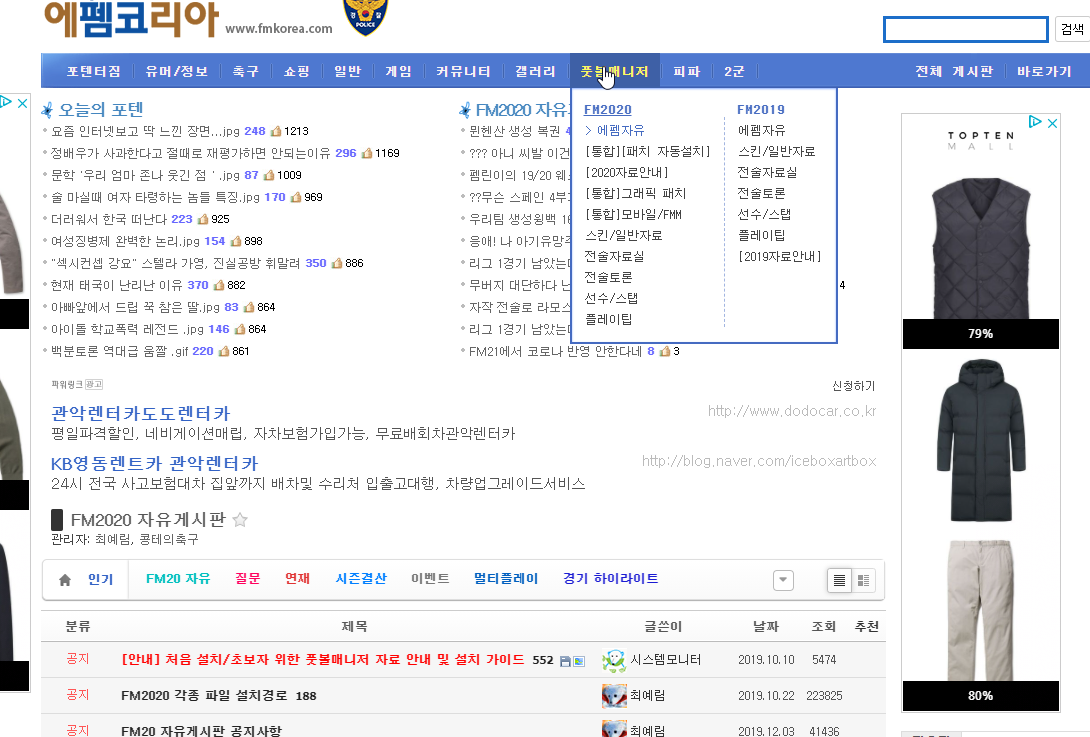Switch to list view layout icon
This screenshot has width=1090, height=737.
coord(839,581)
